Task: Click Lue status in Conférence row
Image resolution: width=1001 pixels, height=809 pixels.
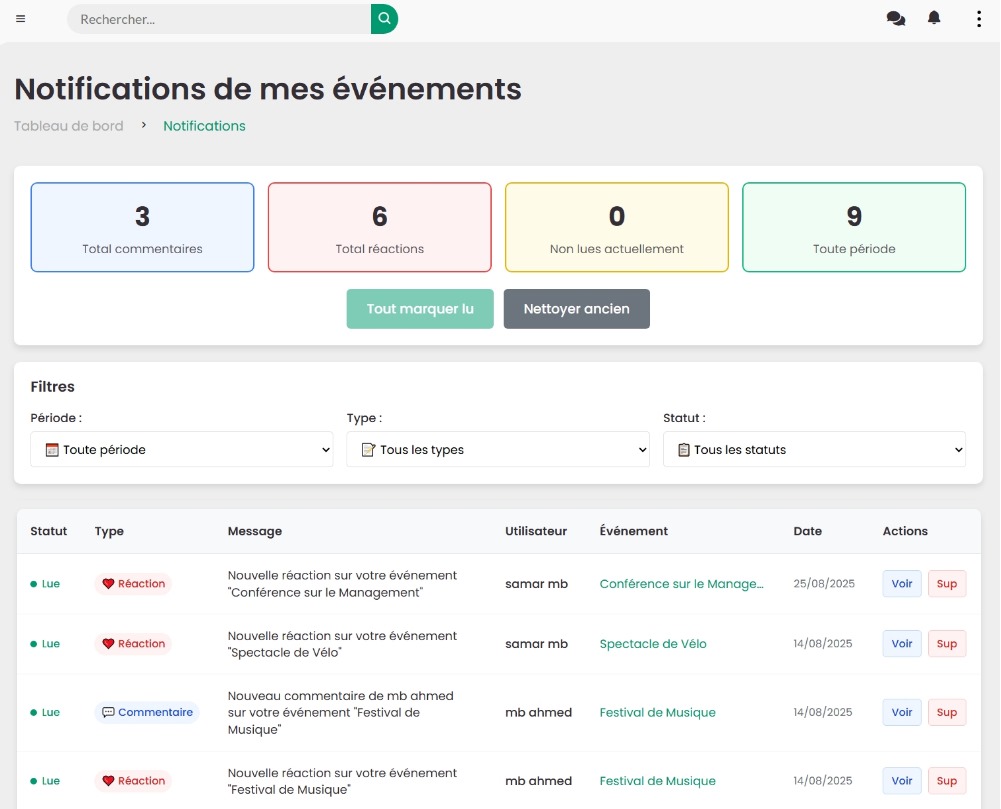Action: point(45,584)
